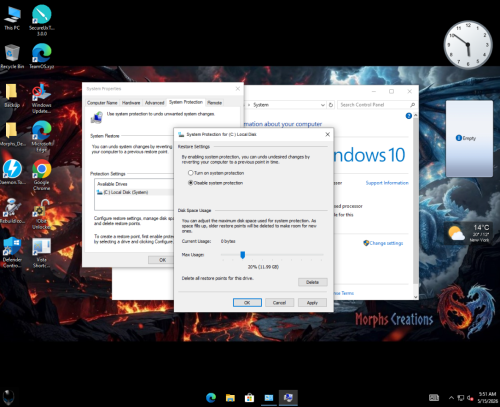Open Defender Control desktop shortcut
Viewport: 500px width, 407px height.
(x=12, y=253)
